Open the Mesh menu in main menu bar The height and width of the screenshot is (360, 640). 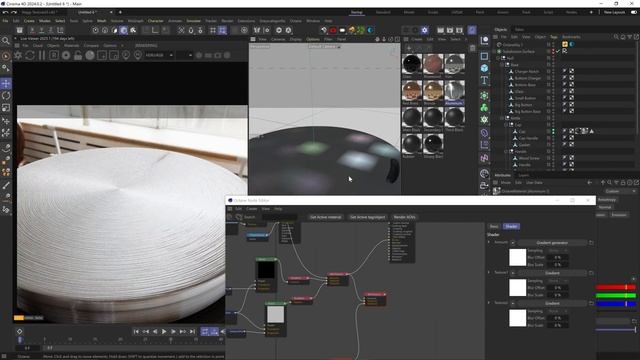(101, 21)
